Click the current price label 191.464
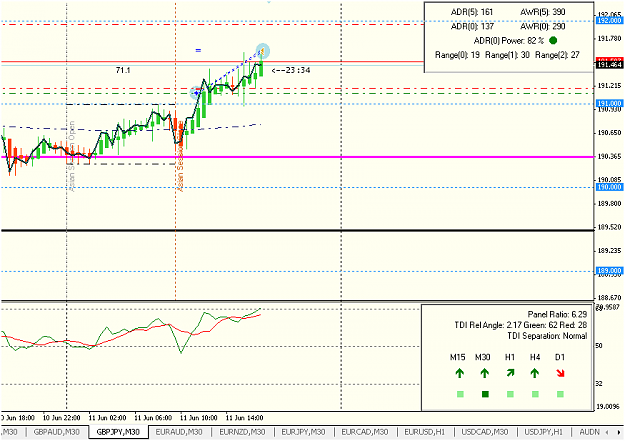 click(609, 65)
